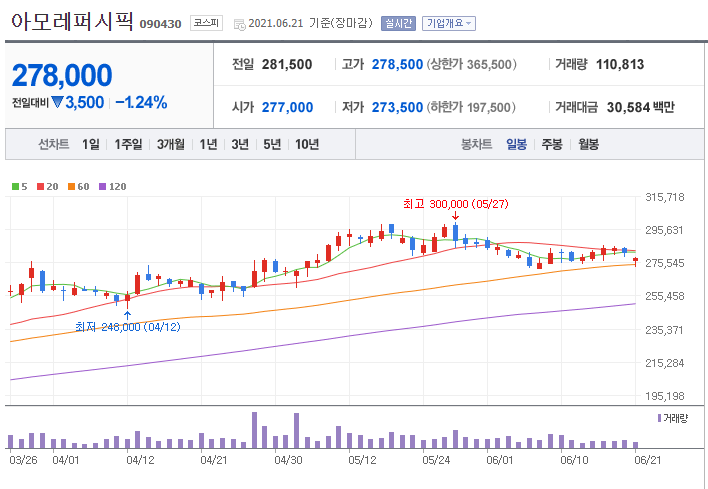Click the 거래대금 30,584 백만 value

tap(640, 107)
